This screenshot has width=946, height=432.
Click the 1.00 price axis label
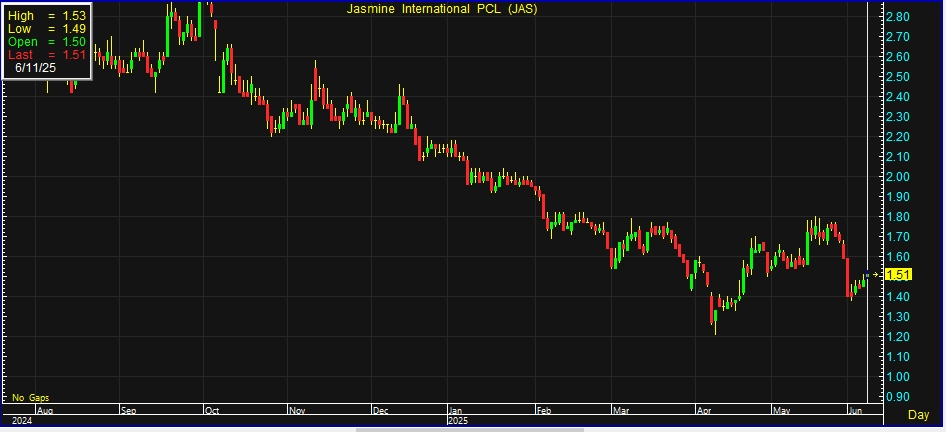[x=898, y=376]
